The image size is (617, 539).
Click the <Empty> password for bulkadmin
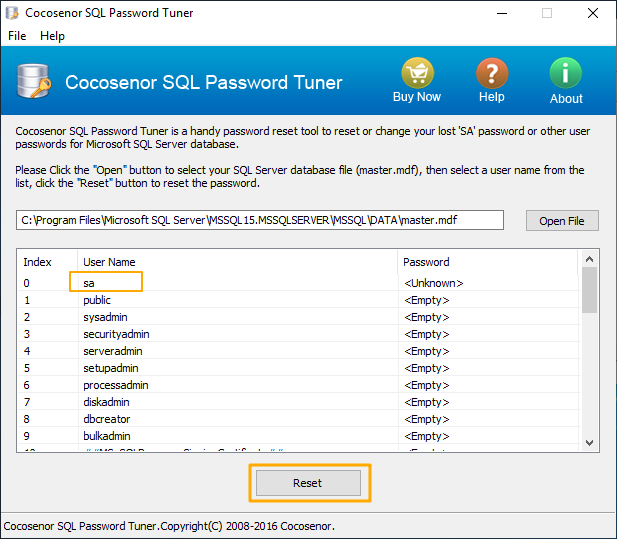click(427, 436)
